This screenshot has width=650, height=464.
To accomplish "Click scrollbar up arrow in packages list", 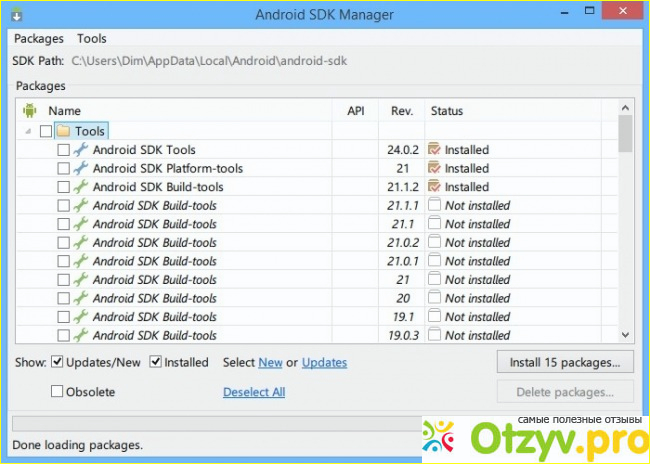I will 625,108.
